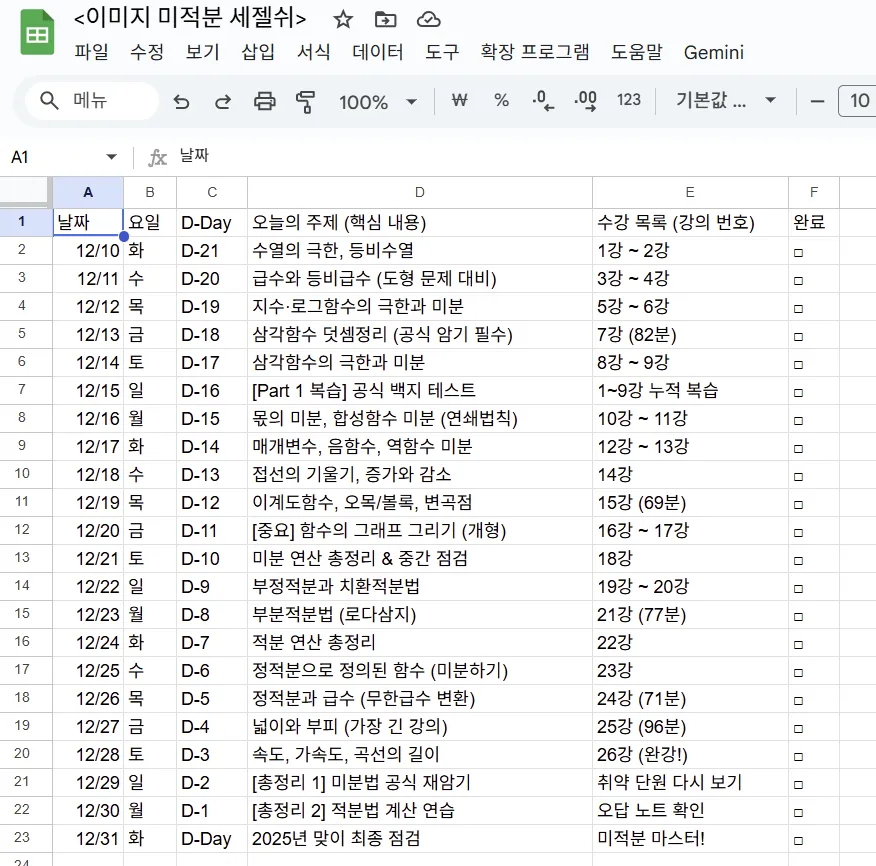This screenshot has width=876, height=866.
Task: Select the date cell 12/25
Action: 88,670
